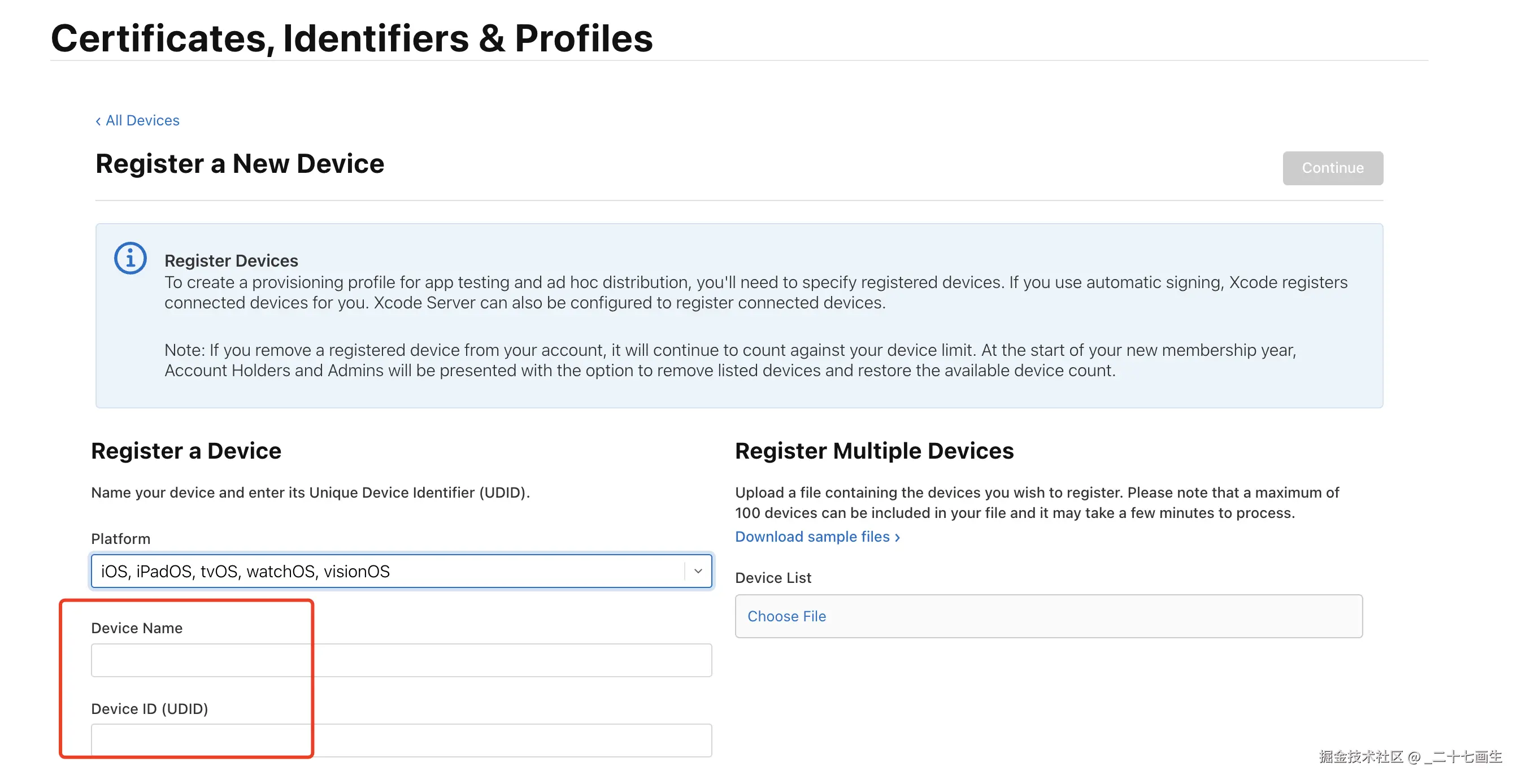Click the blue info icon
The height and width of the screenshot is (784, 1522).
[130, 258]
